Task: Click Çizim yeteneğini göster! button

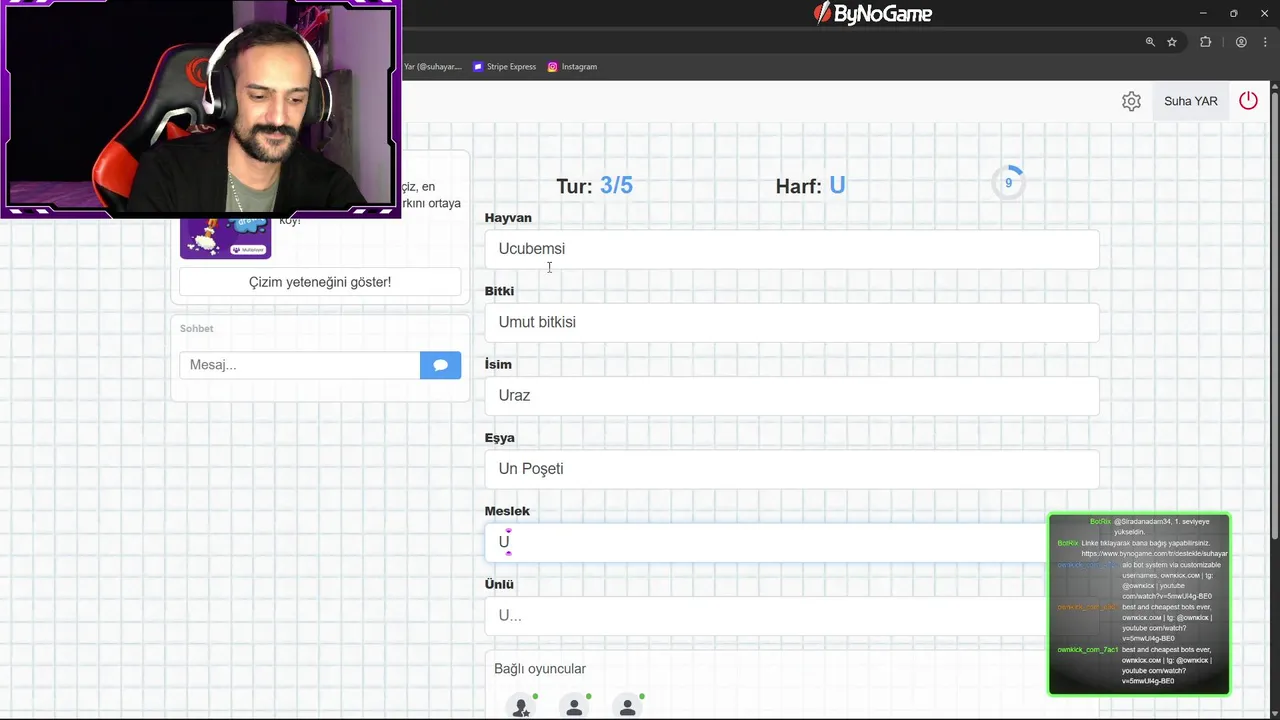Action: pyautogui.click(x=320, y=282)
